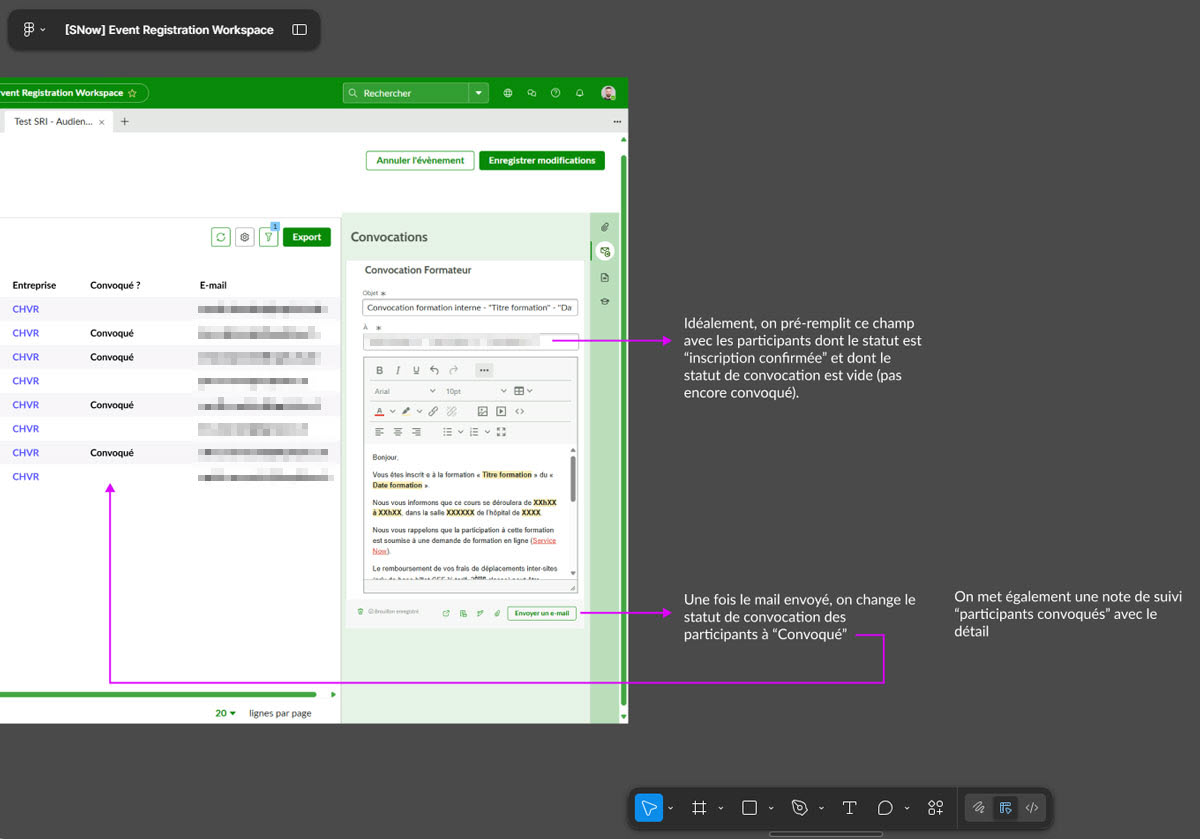Image resolution: width=1200 pixels, height=839 pixels.
Task: Click the Envoyer un e-mail button
Action: pos(541,613)
